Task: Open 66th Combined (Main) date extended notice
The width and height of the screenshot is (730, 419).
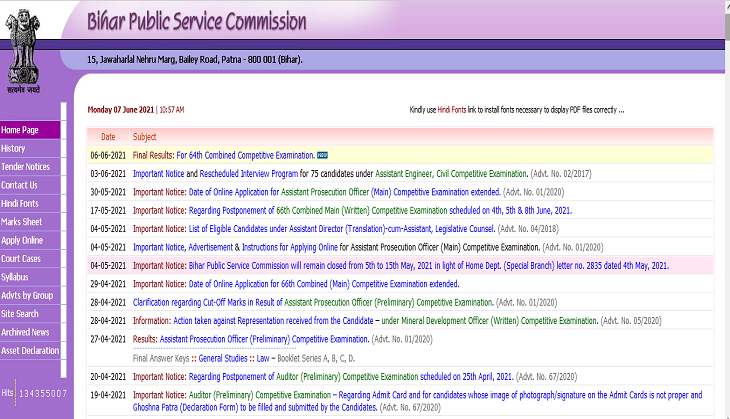Action: click(x=324, y=284)
